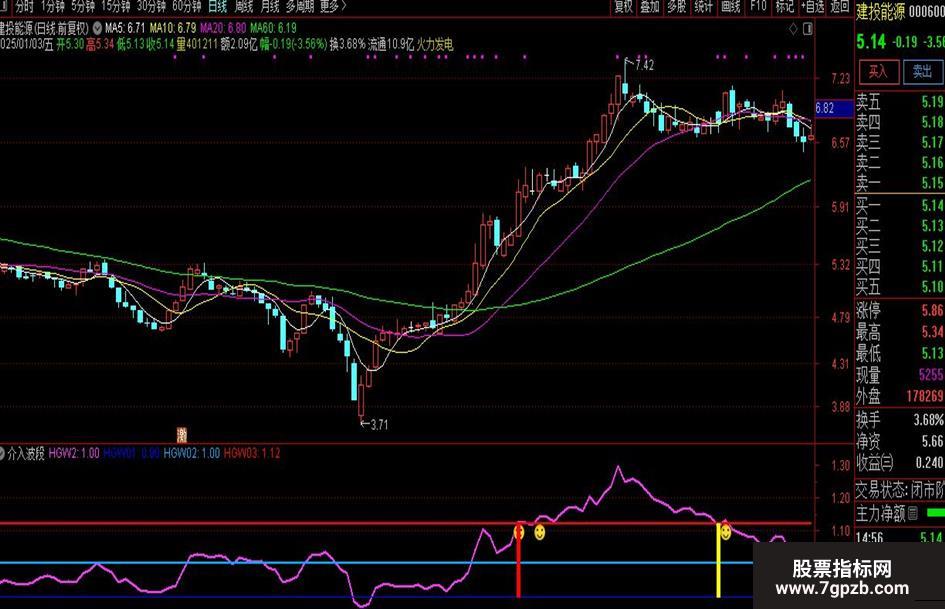Activate the 画线 drawing tool
Screen dimensions: 945x609
pyautogui.click(x=730, y=7)
